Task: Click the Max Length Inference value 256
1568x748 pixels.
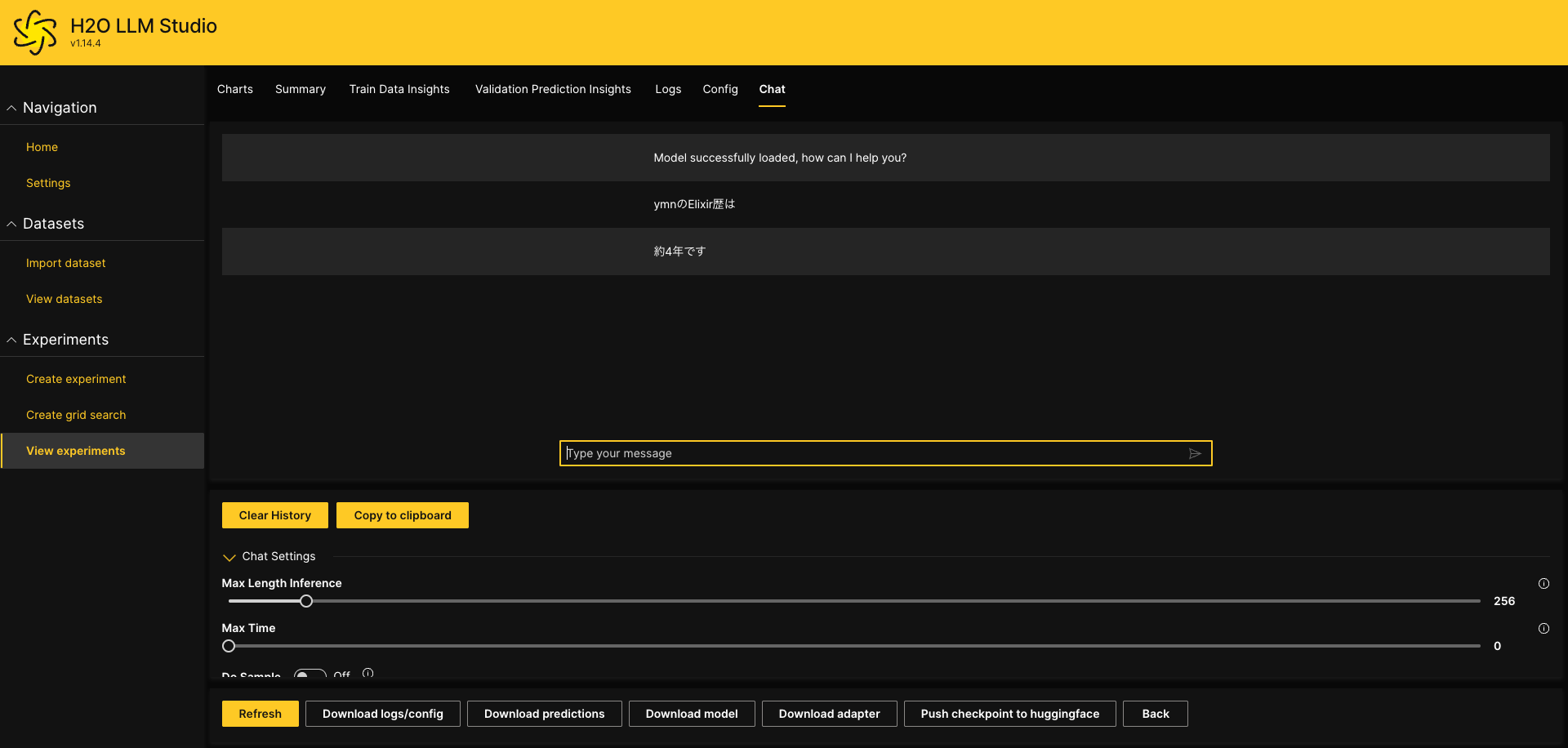Action: point(1504,601)
